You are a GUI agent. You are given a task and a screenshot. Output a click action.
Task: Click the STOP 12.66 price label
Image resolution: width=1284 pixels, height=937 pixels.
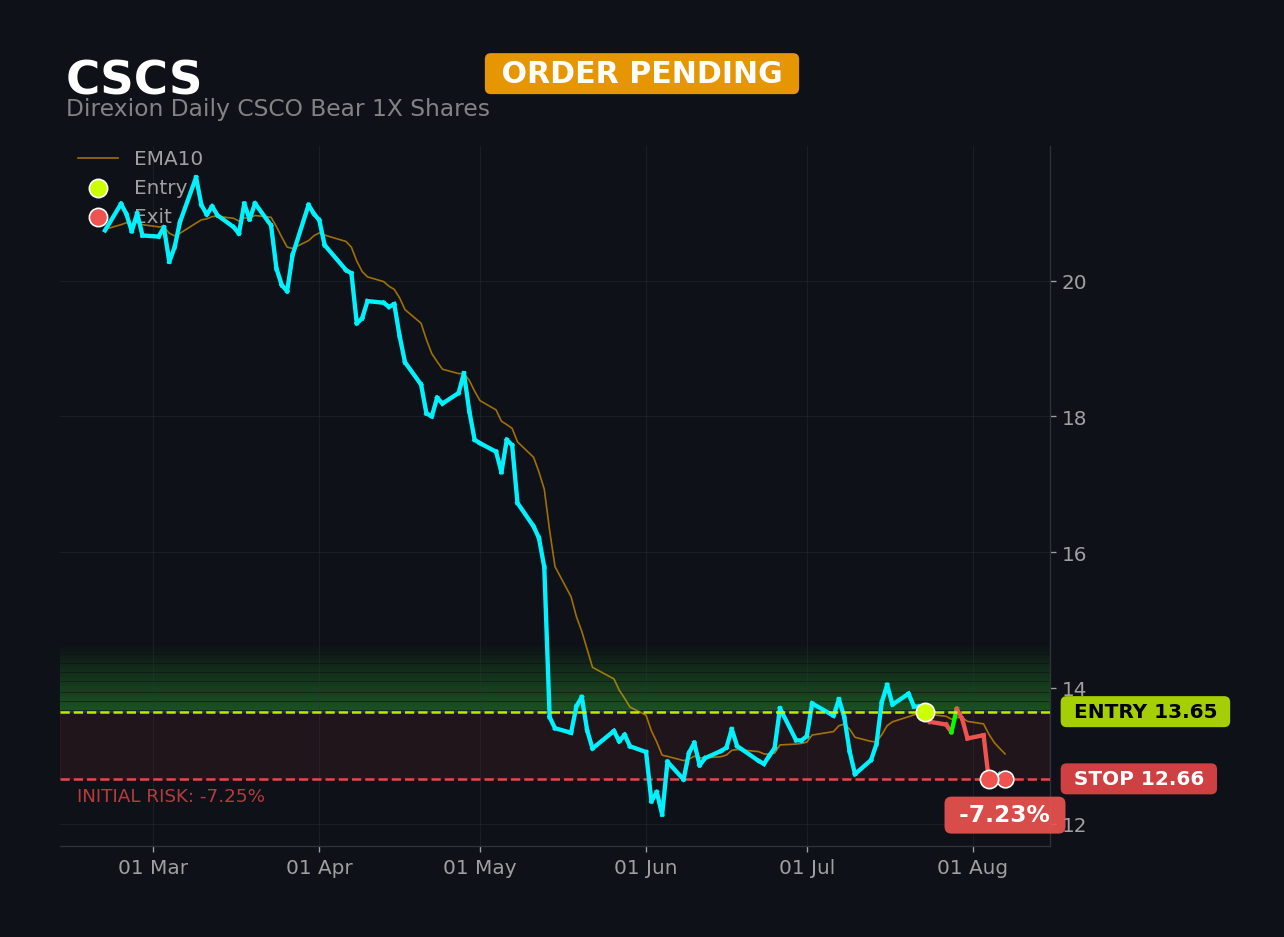[1139, 779]
